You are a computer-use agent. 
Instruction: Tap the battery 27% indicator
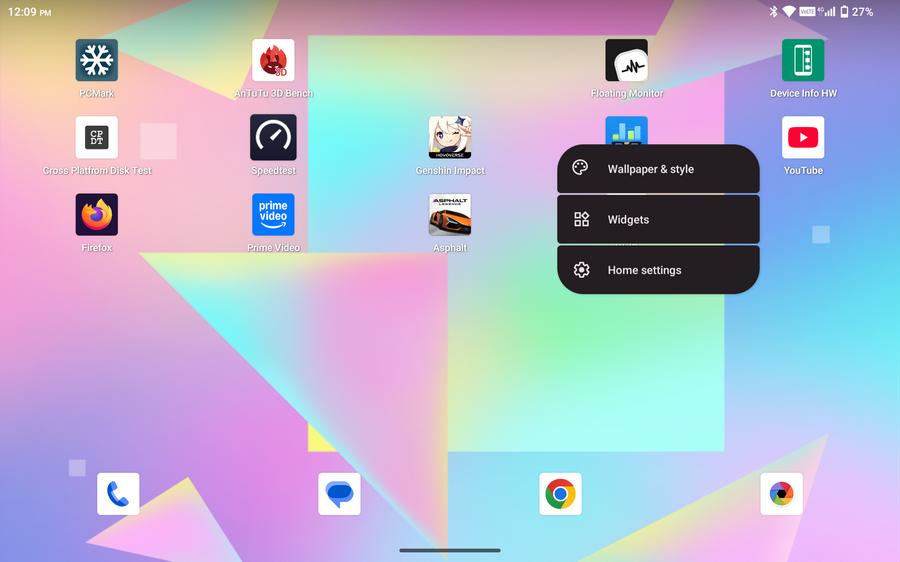[x=857, y=11]
